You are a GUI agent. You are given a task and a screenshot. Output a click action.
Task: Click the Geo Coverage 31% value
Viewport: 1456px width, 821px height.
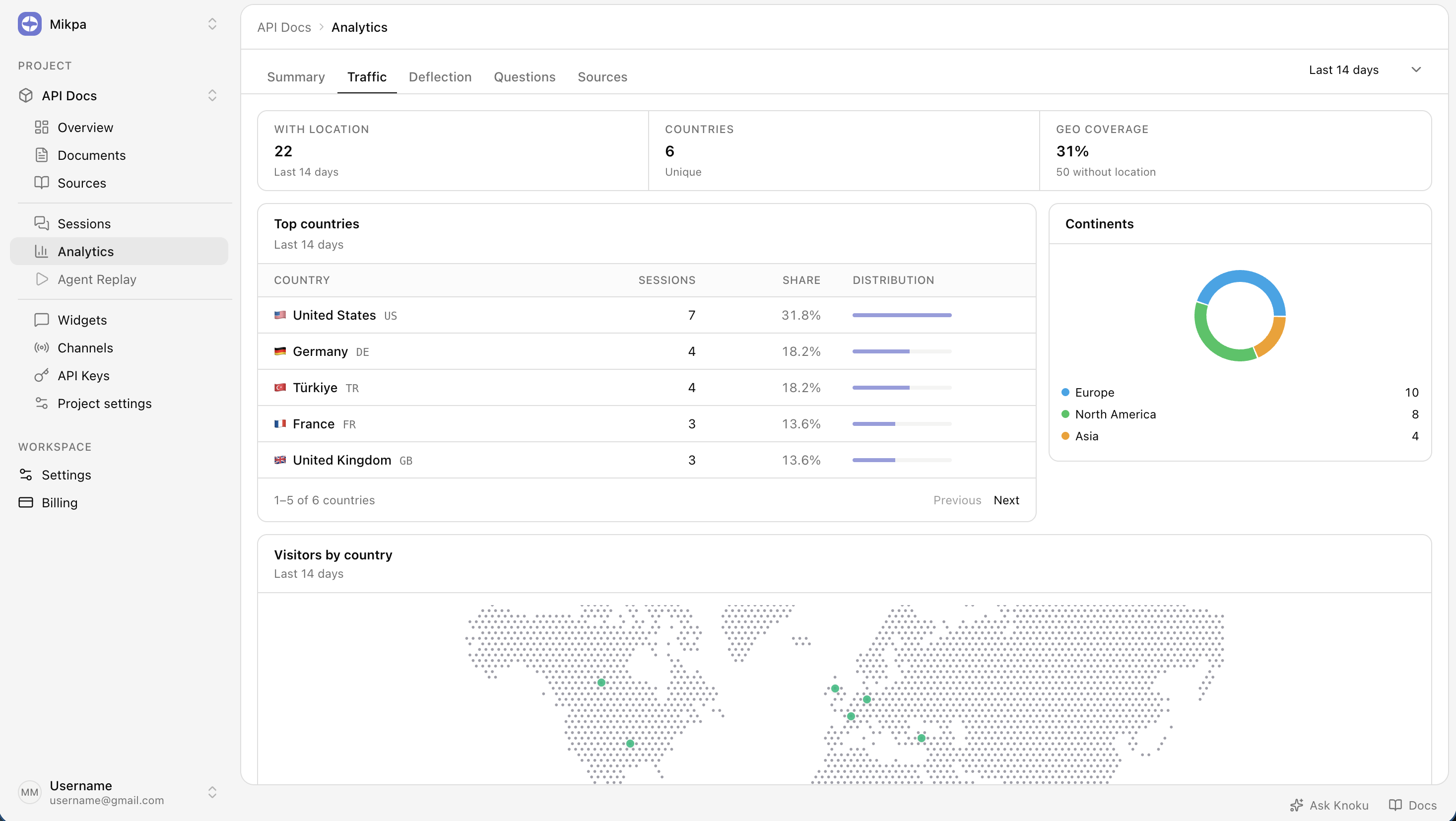tap(1072, 151)
